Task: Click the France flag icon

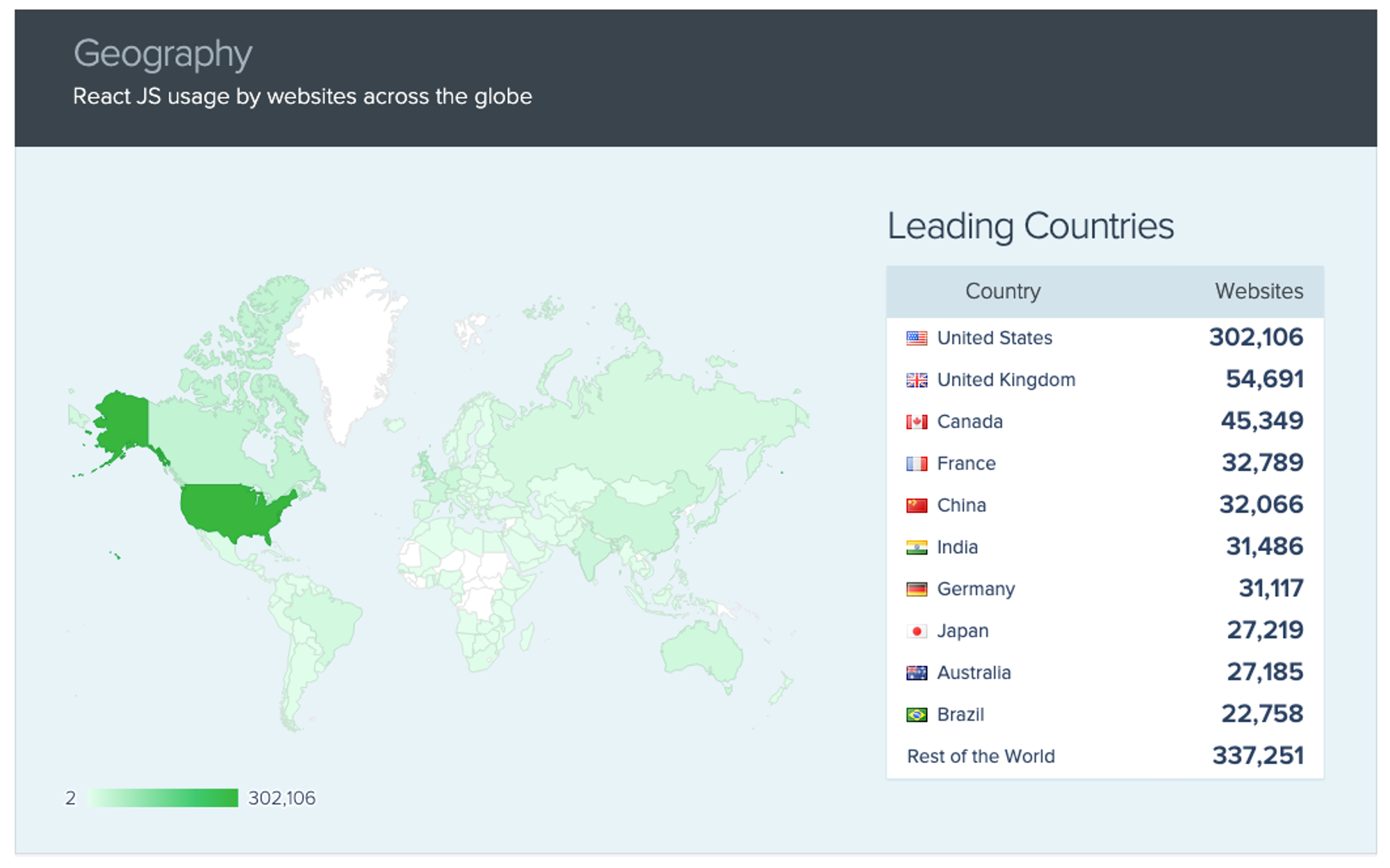Action: point(916,464)
